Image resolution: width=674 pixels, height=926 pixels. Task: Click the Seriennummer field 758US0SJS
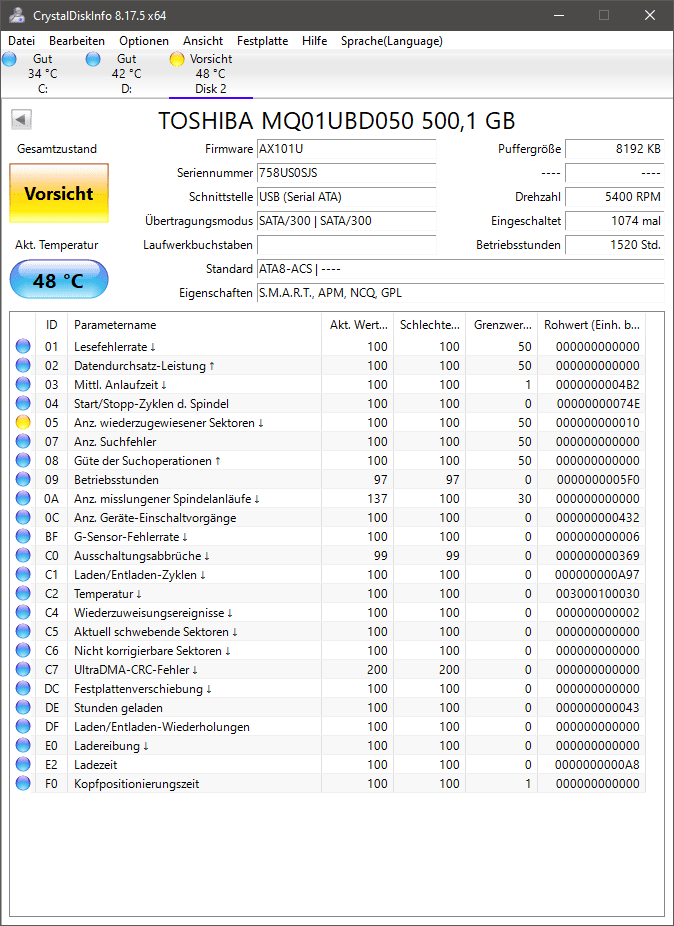point(347,173)
